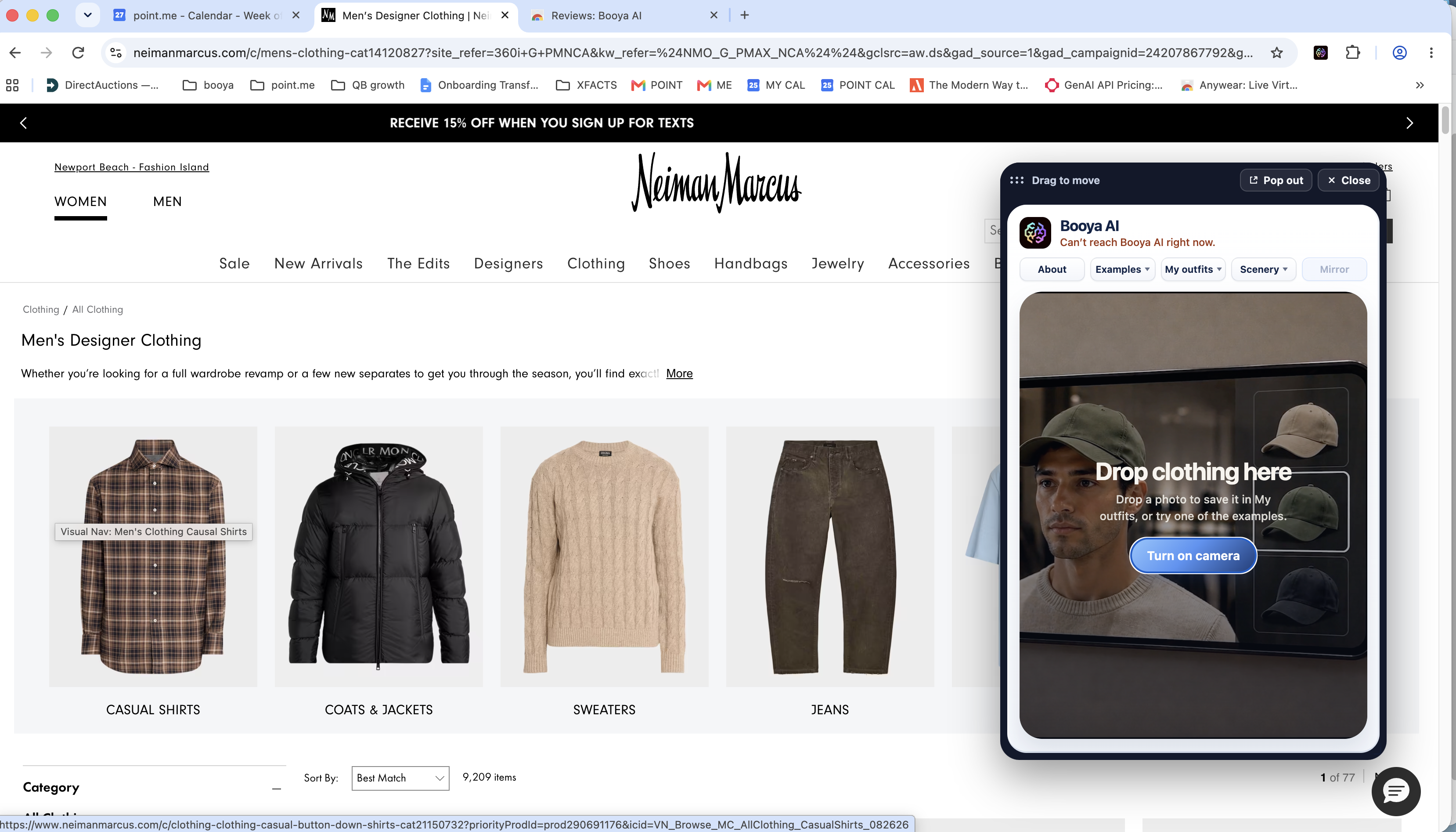1456x832 pixels.
Task: Open the tab search dropdown arrow
Action: tap(87, 15)
